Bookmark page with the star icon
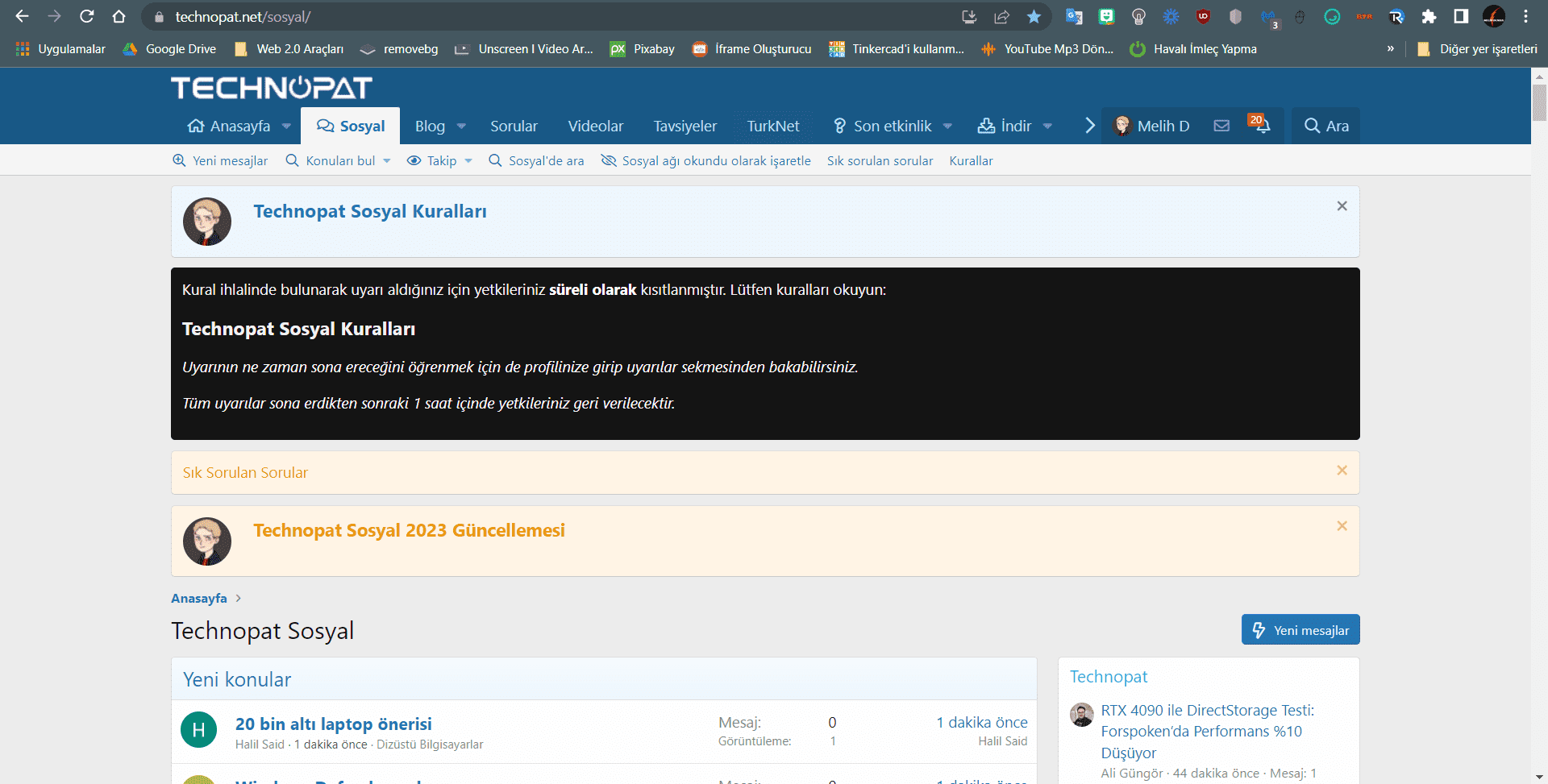The height and width of the screenshot is (784, 1548). [x=1034, y=17]
